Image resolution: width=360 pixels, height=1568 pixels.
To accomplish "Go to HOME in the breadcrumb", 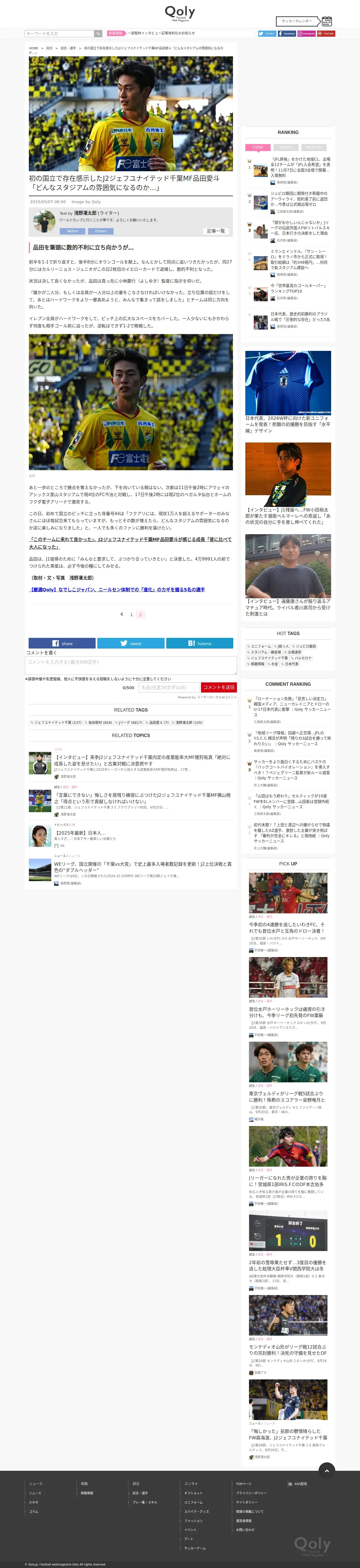I will tap(33, 48).
